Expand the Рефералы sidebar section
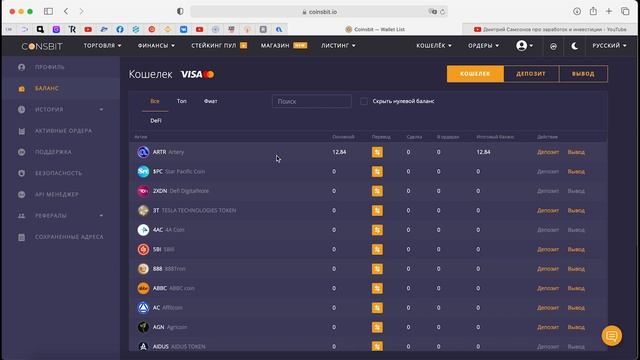This screenshot has width=640, height=360. tap(60, 216)
